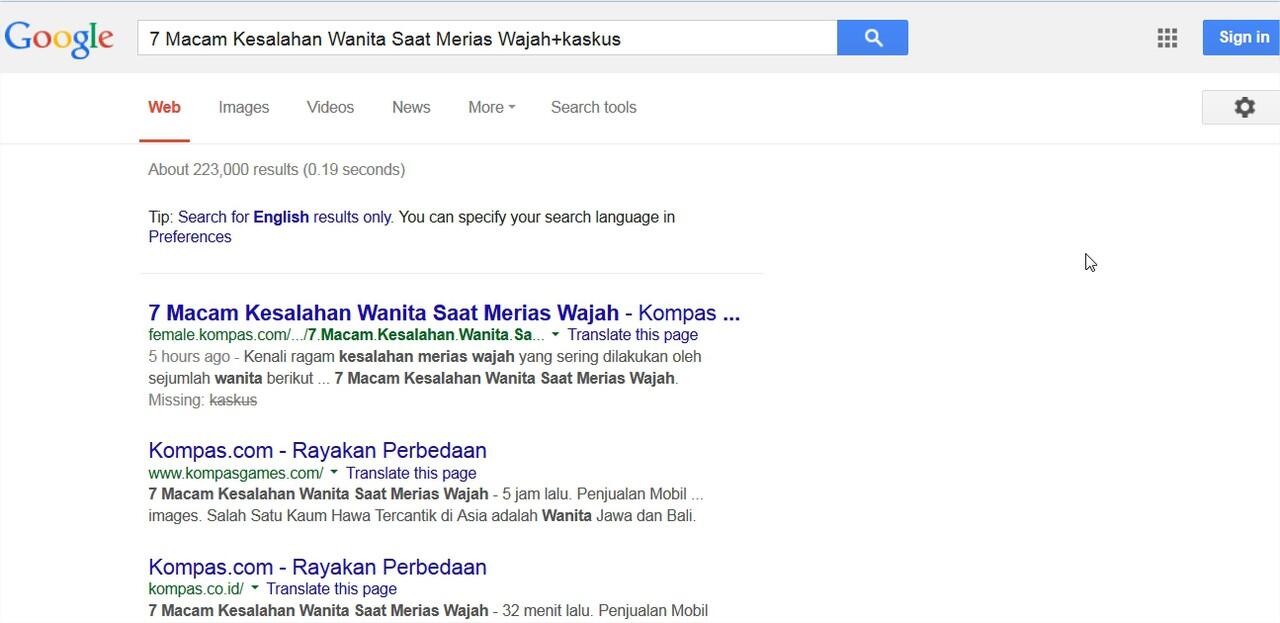Open the News results tab
This screenshot has width=1280, height=623.
pos(411,107)
